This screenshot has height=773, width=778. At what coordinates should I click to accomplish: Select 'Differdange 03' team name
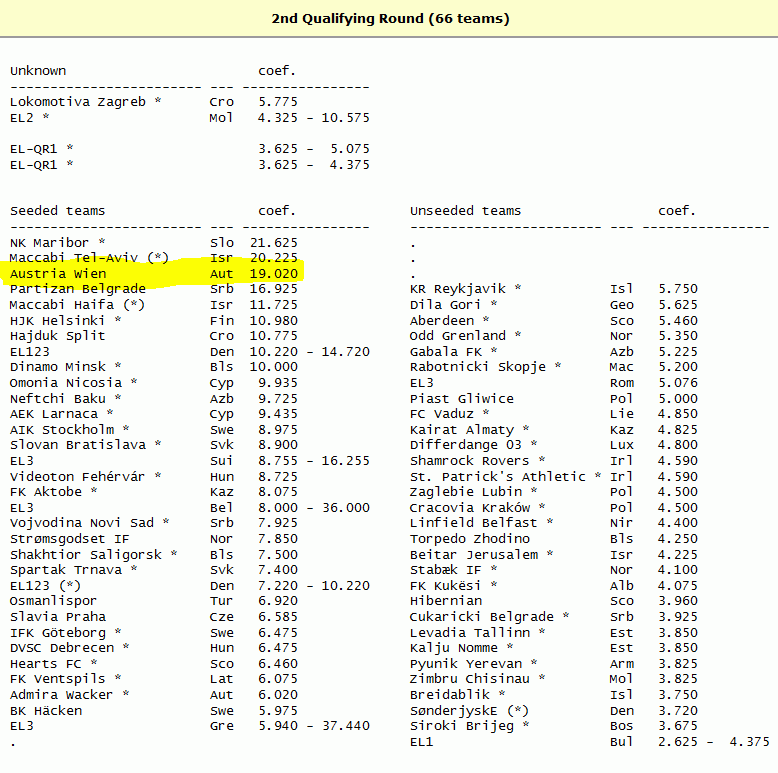(466, 445)
